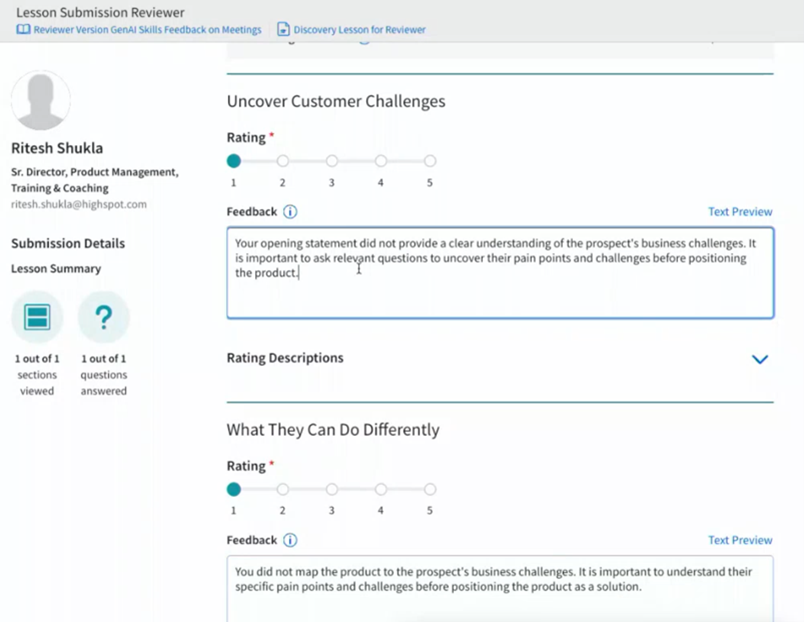Open Discovery Lesson for Reviewer link
804x622 pixels.
(x=358, y=30)
